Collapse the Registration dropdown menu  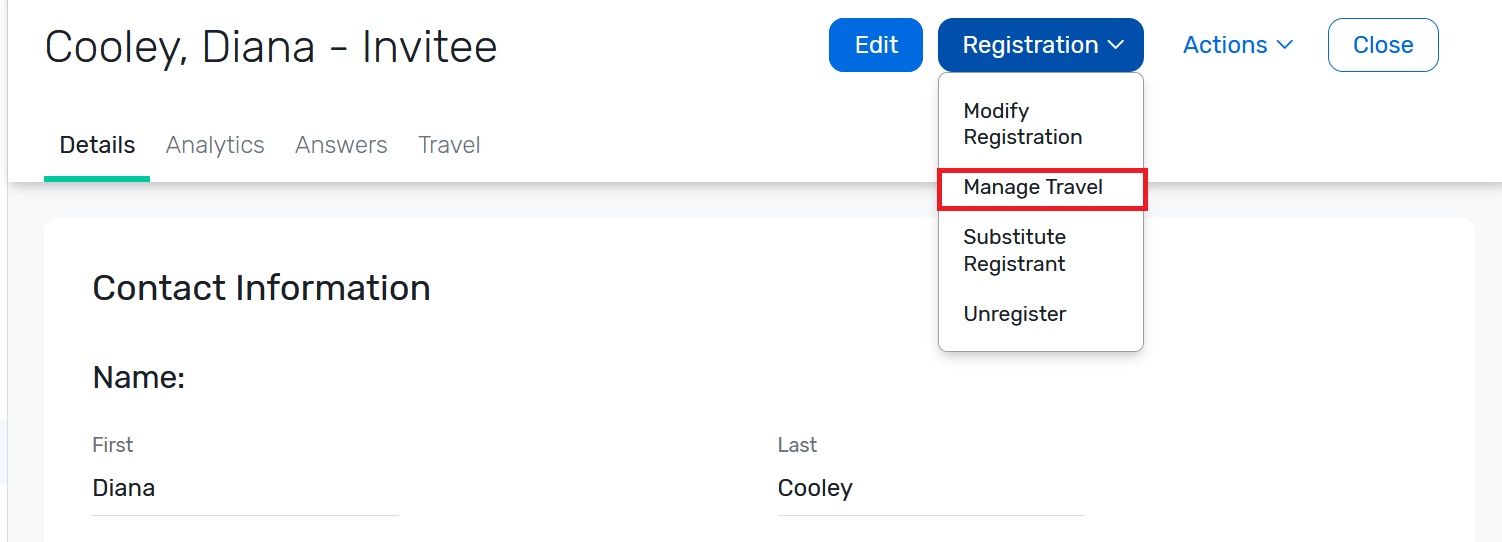(x=1040, y=45)
